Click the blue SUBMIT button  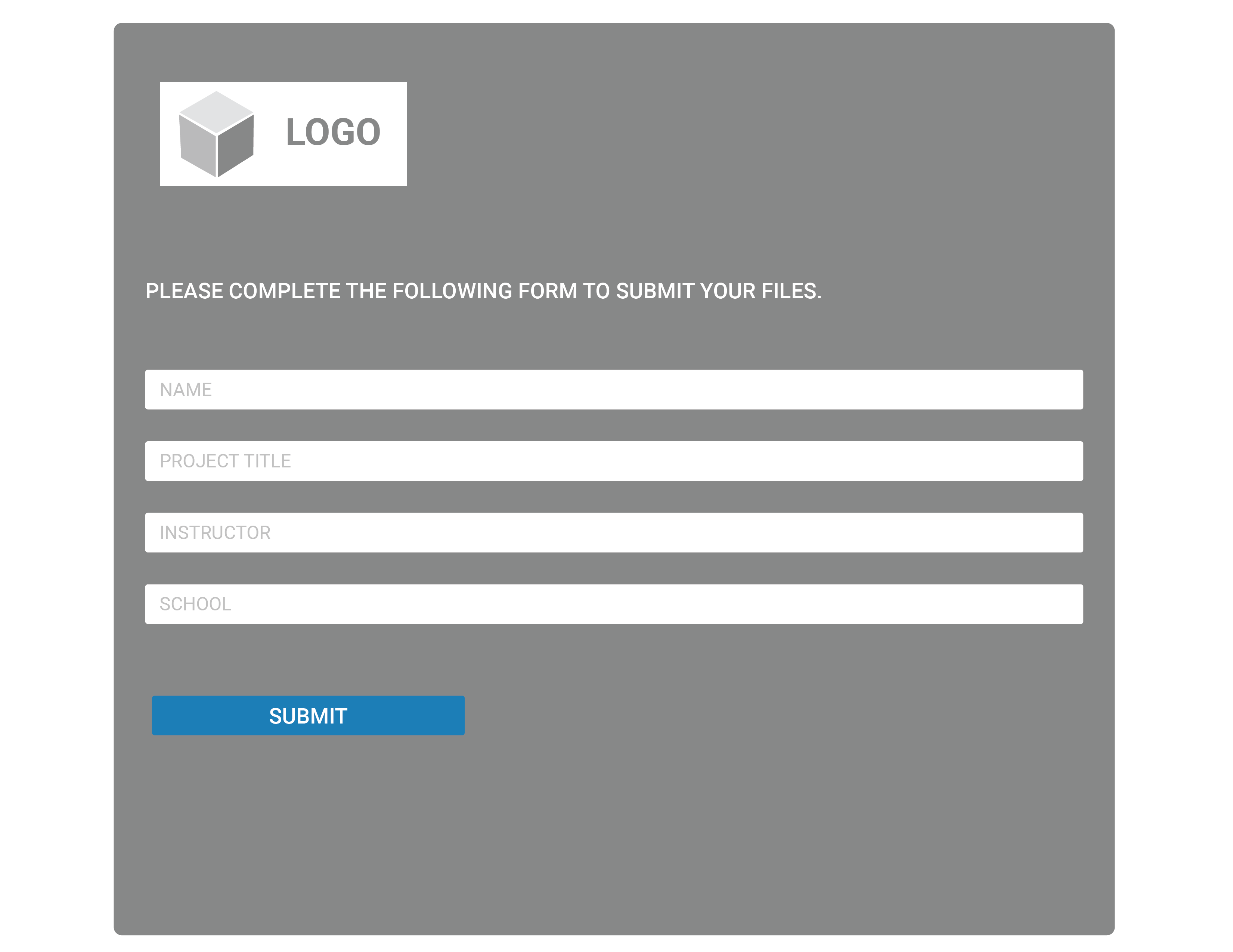308,716
